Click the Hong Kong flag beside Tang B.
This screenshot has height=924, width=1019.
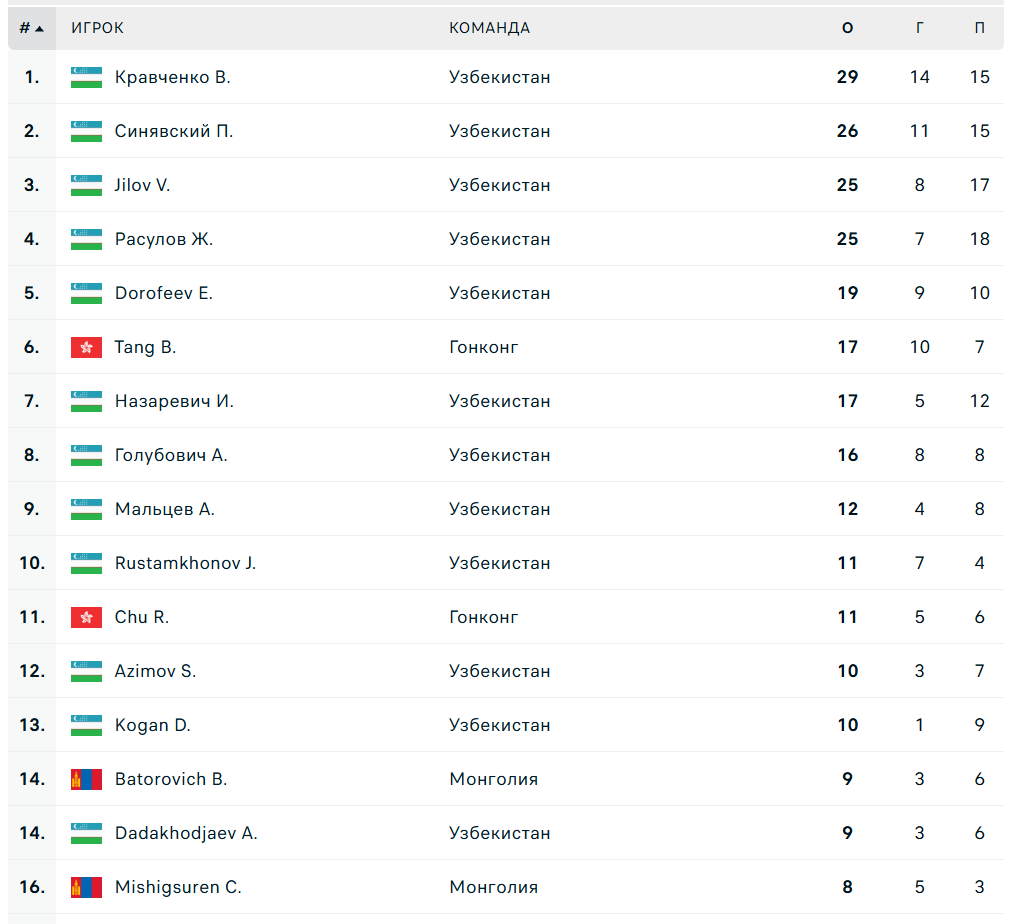click(86, 347)
